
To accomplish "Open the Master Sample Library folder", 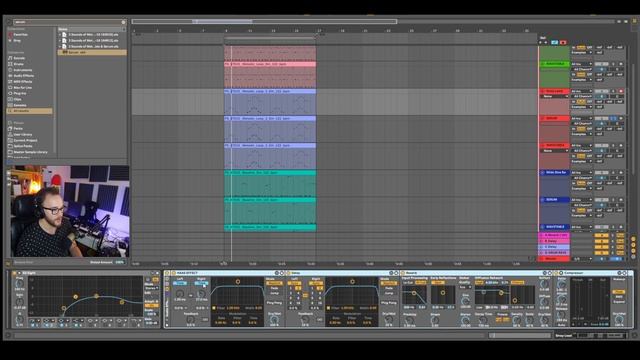I will pyautogui.click(x=30, y=152).
